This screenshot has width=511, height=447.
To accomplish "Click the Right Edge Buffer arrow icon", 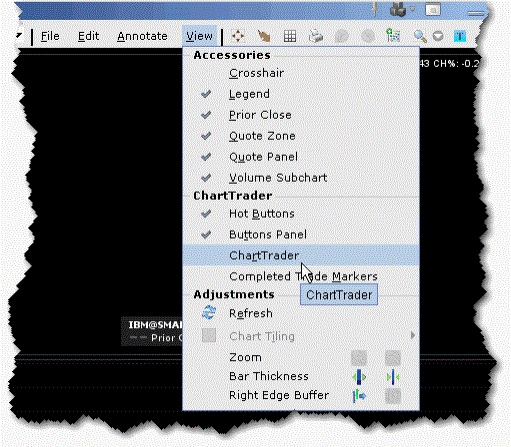I will pyautogui.click(x=359, y=396).
